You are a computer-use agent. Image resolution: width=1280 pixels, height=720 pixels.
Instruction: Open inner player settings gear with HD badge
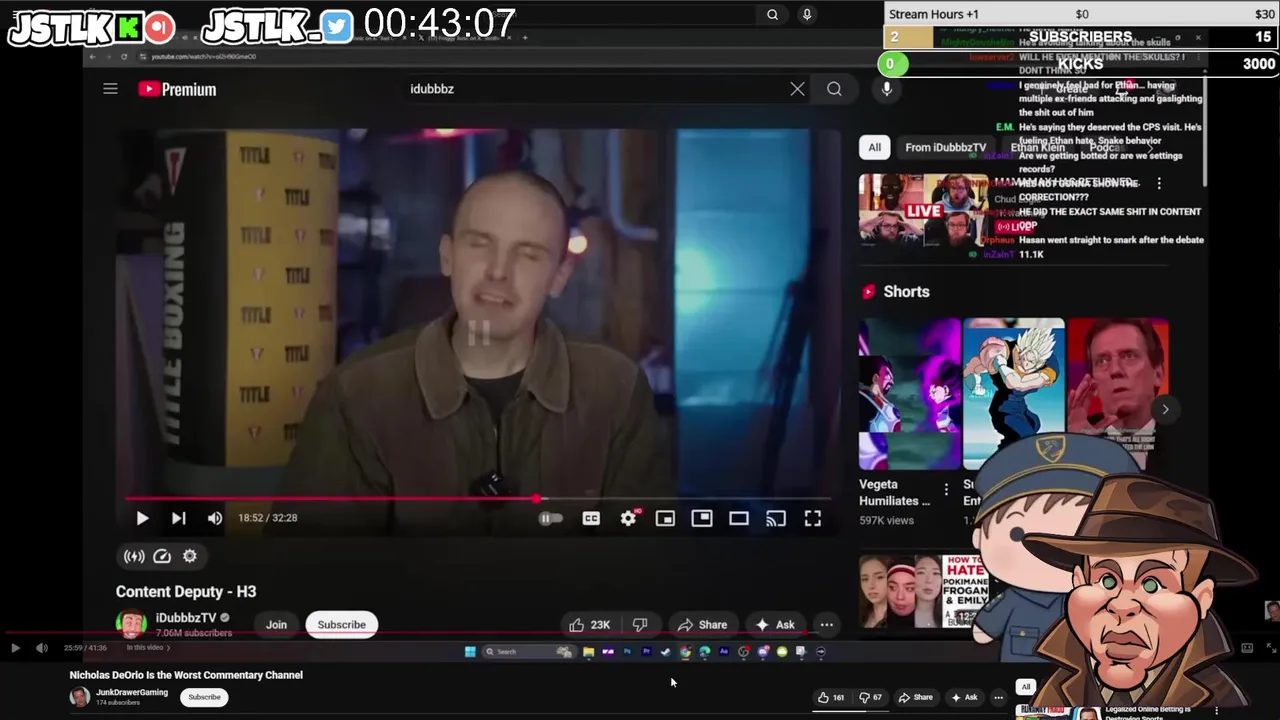coord(628,518)
